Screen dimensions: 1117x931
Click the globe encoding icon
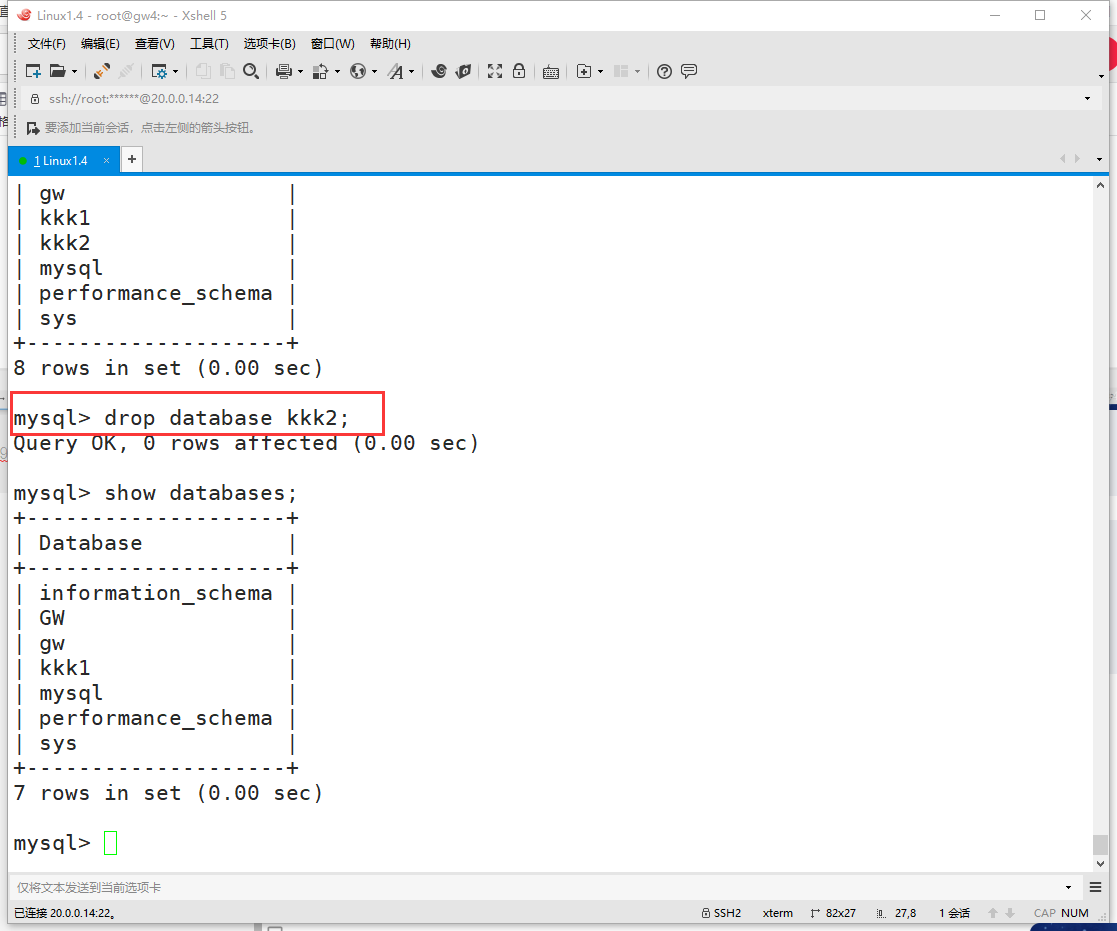pos(358,71)
